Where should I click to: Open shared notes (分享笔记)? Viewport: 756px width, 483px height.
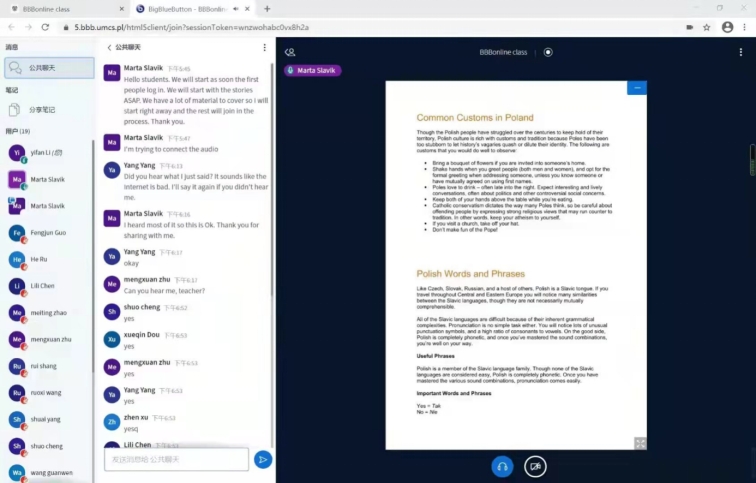(42, 110)
